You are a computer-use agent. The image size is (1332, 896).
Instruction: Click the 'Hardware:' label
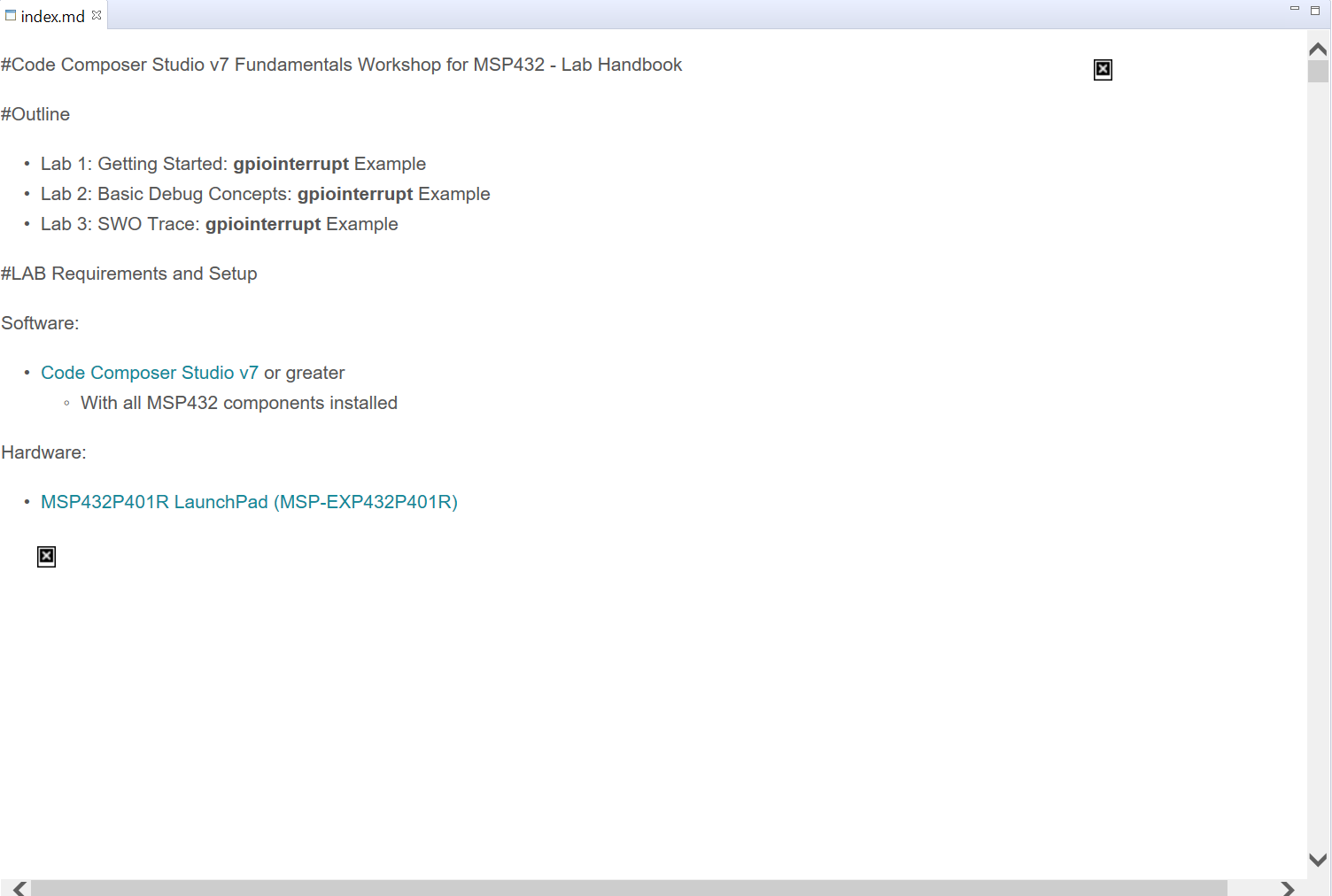tap(43, 452)
